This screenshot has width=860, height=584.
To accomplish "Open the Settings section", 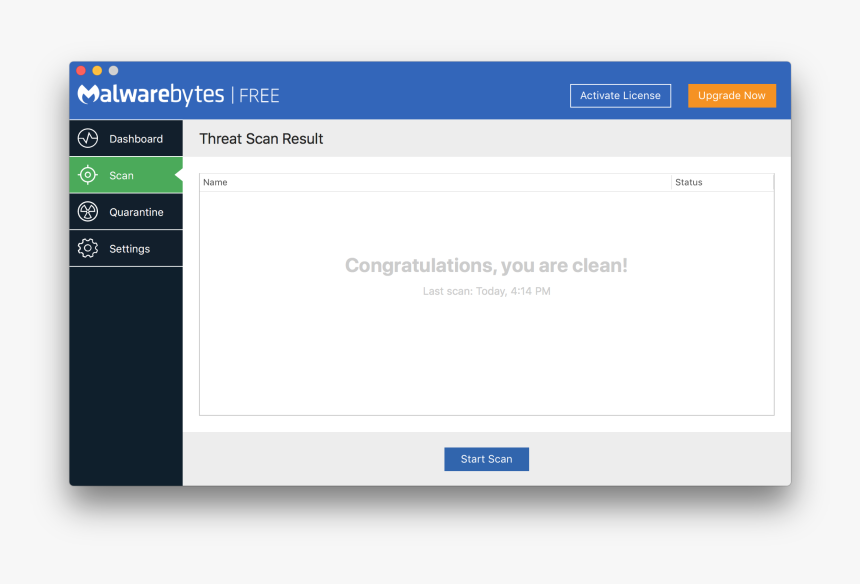I will [x=127, y=247].
